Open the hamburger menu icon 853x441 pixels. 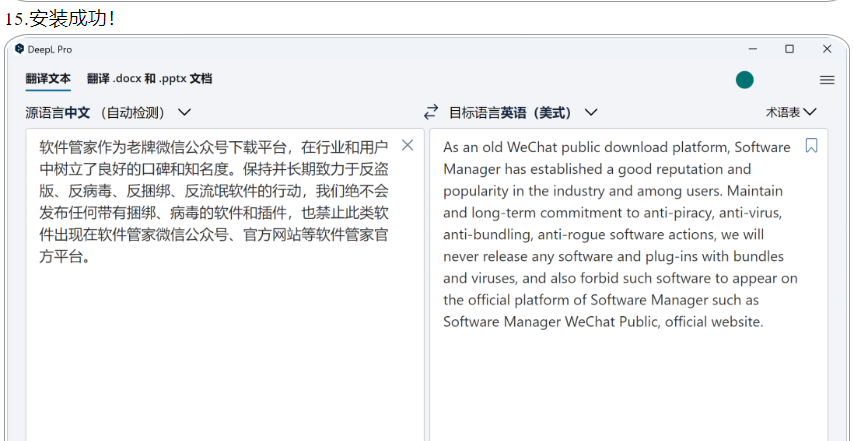click(x=827, y=80)
